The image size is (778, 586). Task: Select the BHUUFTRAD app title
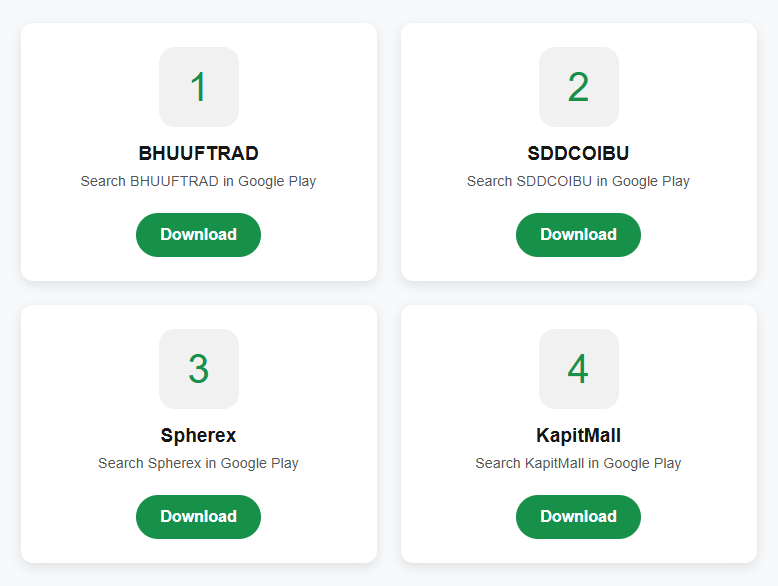click(x=198, y=153)
